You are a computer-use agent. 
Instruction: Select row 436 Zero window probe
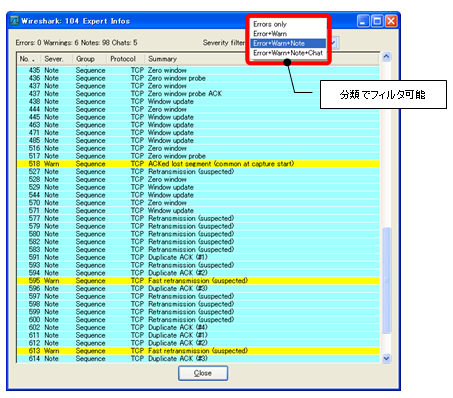[198, 78]
